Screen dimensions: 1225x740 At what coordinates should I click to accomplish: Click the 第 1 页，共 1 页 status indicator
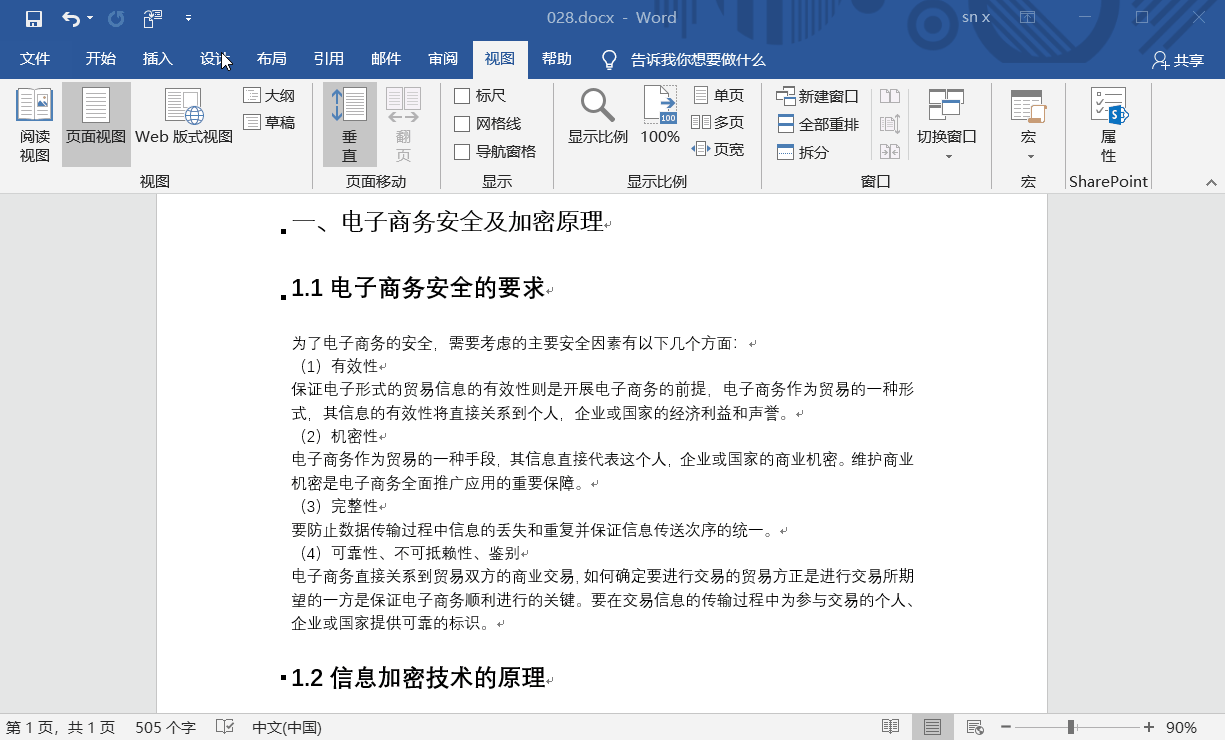tap(60, 728)
